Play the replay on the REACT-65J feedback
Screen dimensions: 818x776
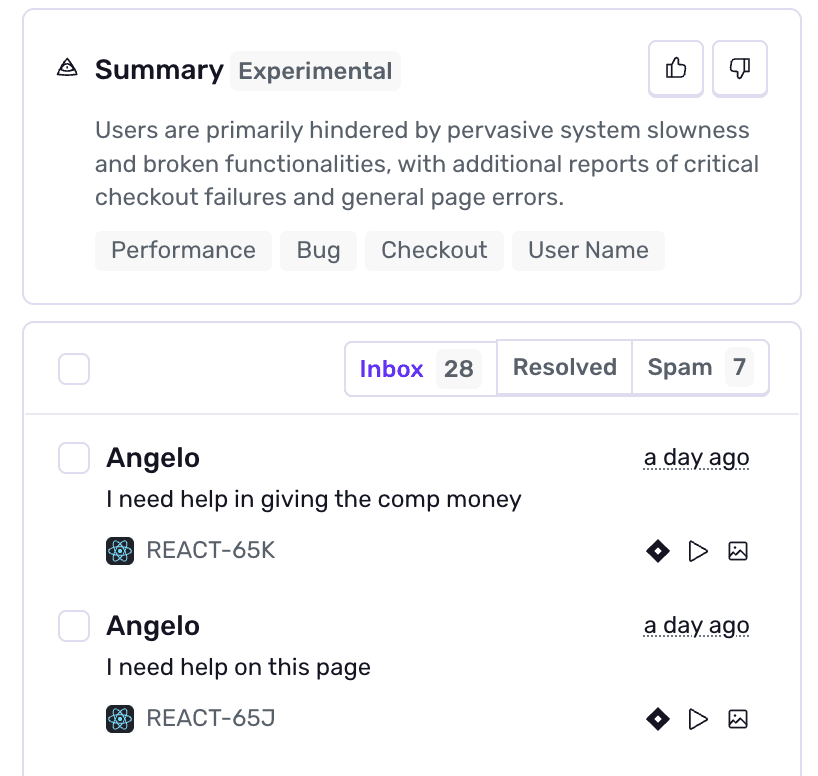(x=698, y=718)
